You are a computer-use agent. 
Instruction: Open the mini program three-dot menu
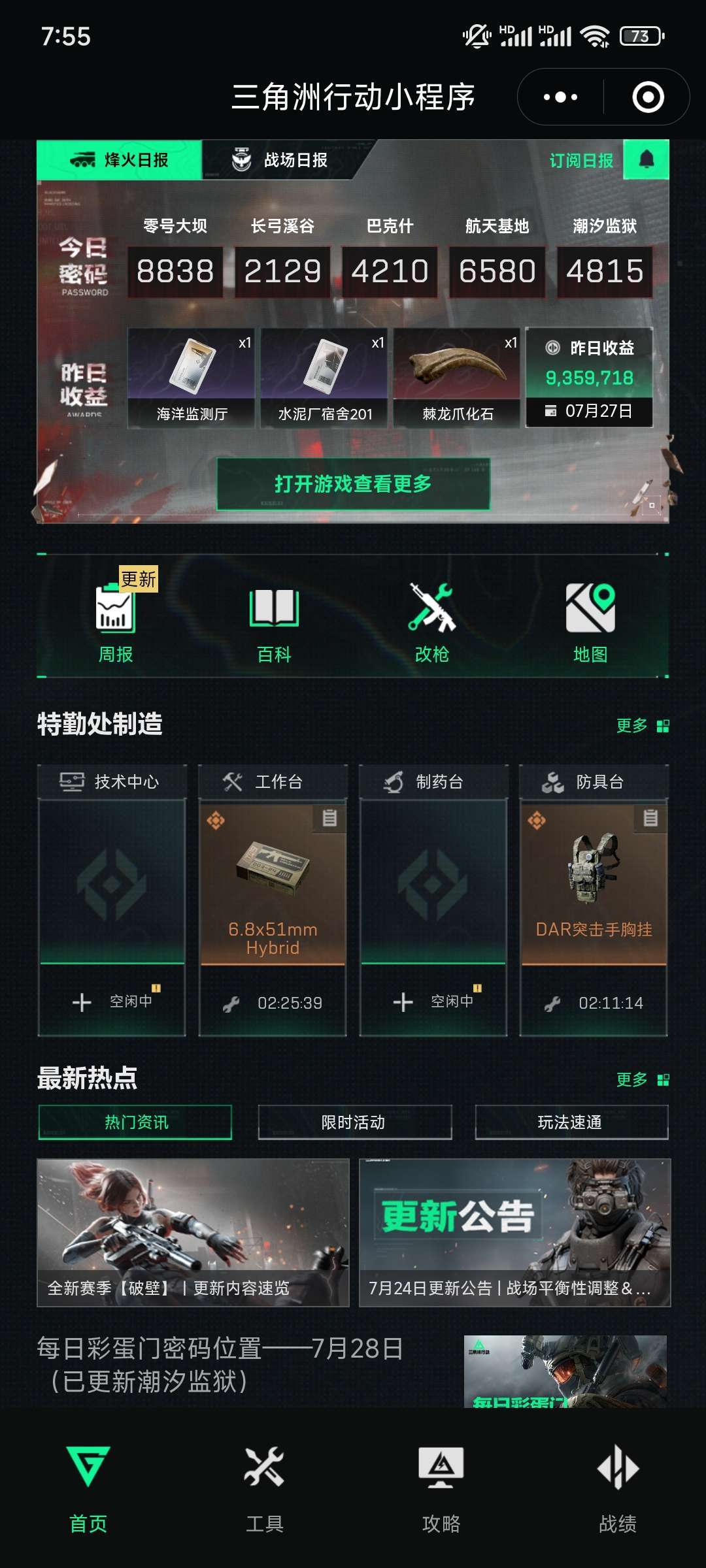click(x=560, y=97)
